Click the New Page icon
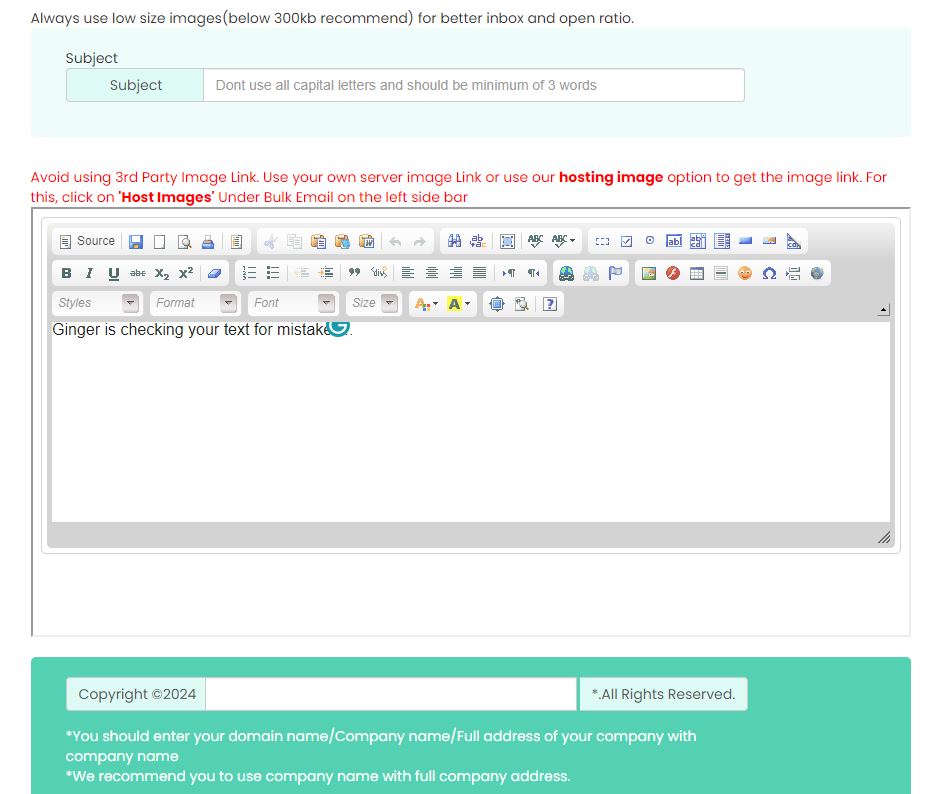The image size is (935, 794). coord(160,241)
